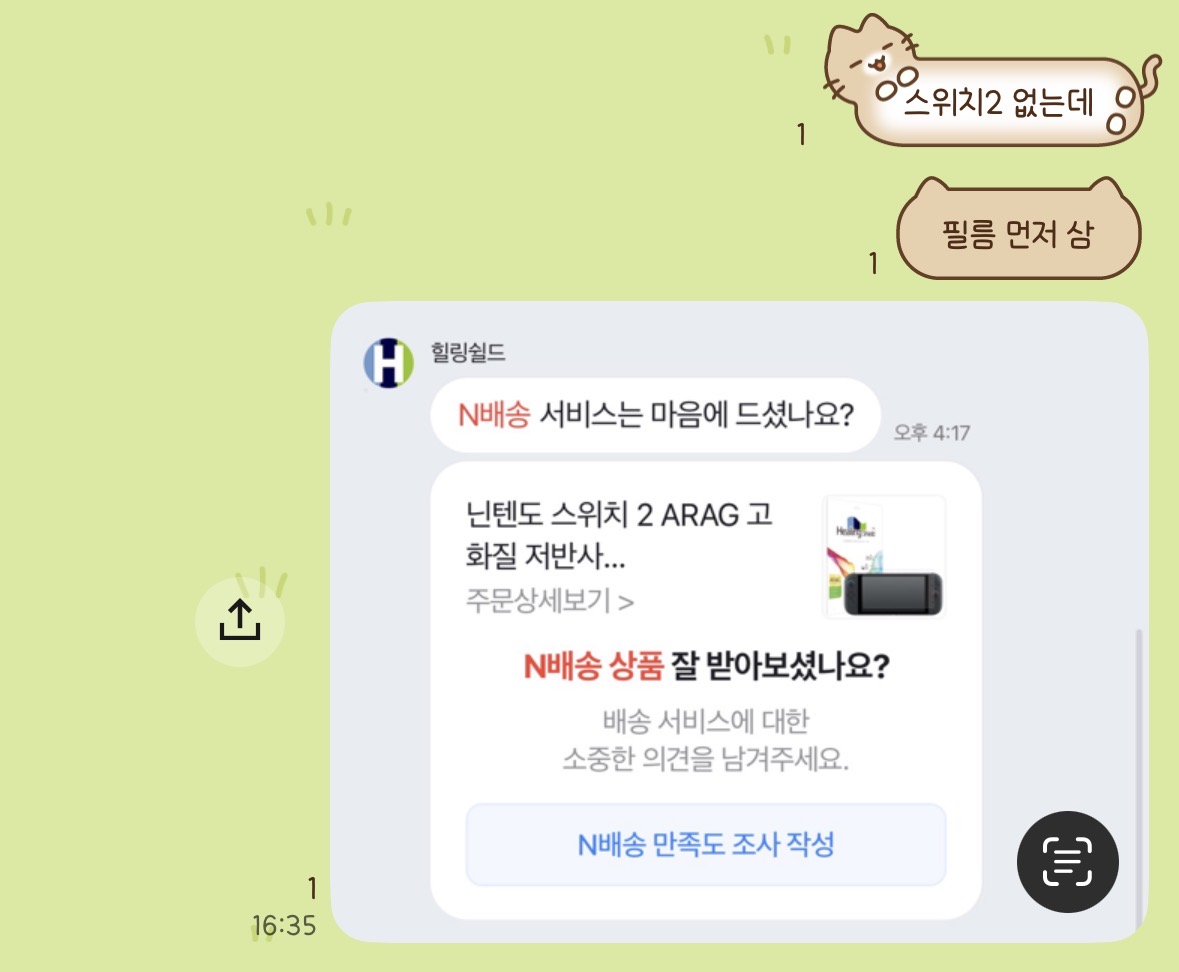The width and height of the screenshot is (1179, 972).
Task: Tap N배송 상품 잘 받아보셨나요 heading
Action: tap(706, 666)
